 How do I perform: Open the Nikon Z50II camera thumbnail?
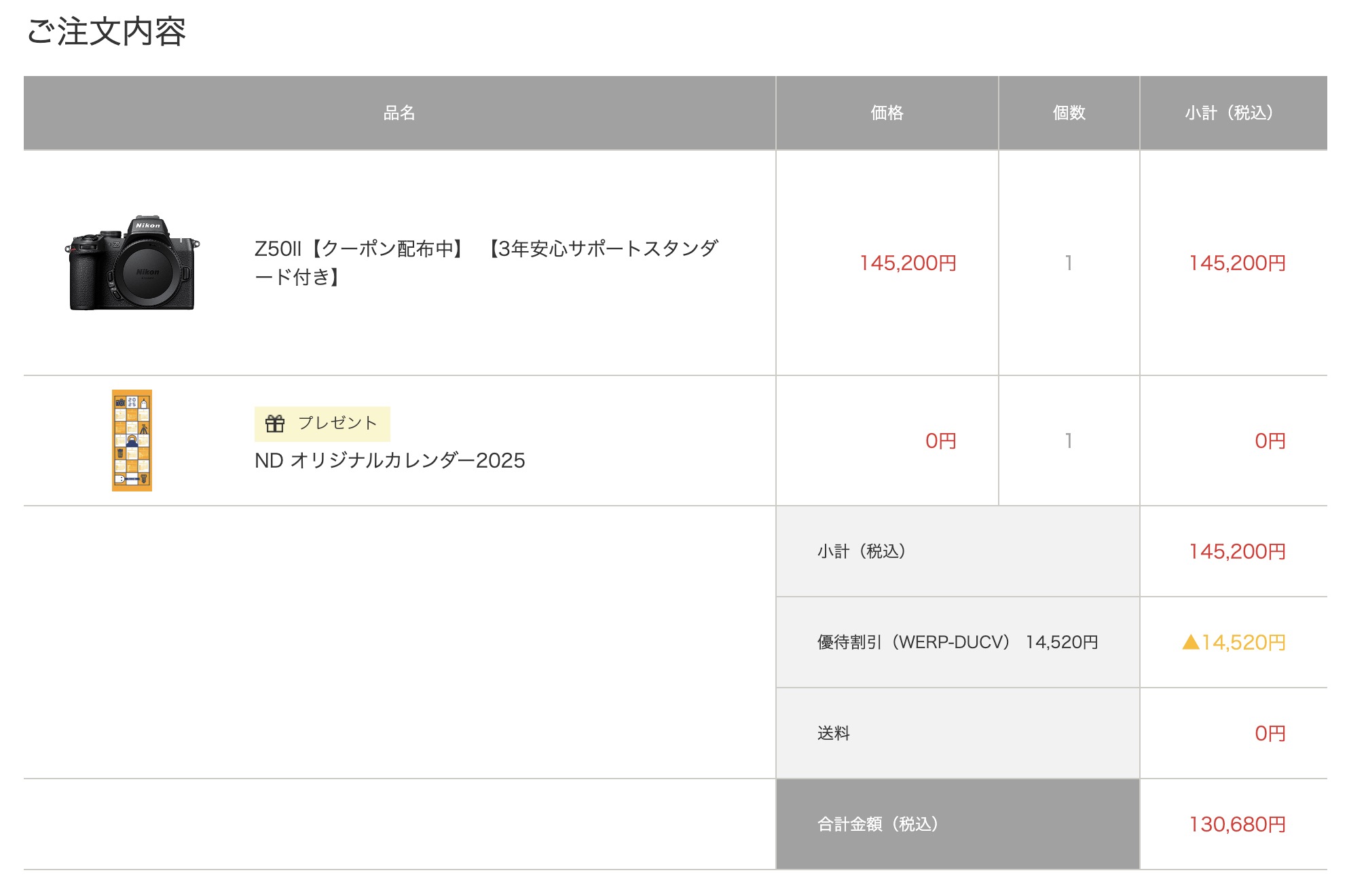[x=132, y=263]
